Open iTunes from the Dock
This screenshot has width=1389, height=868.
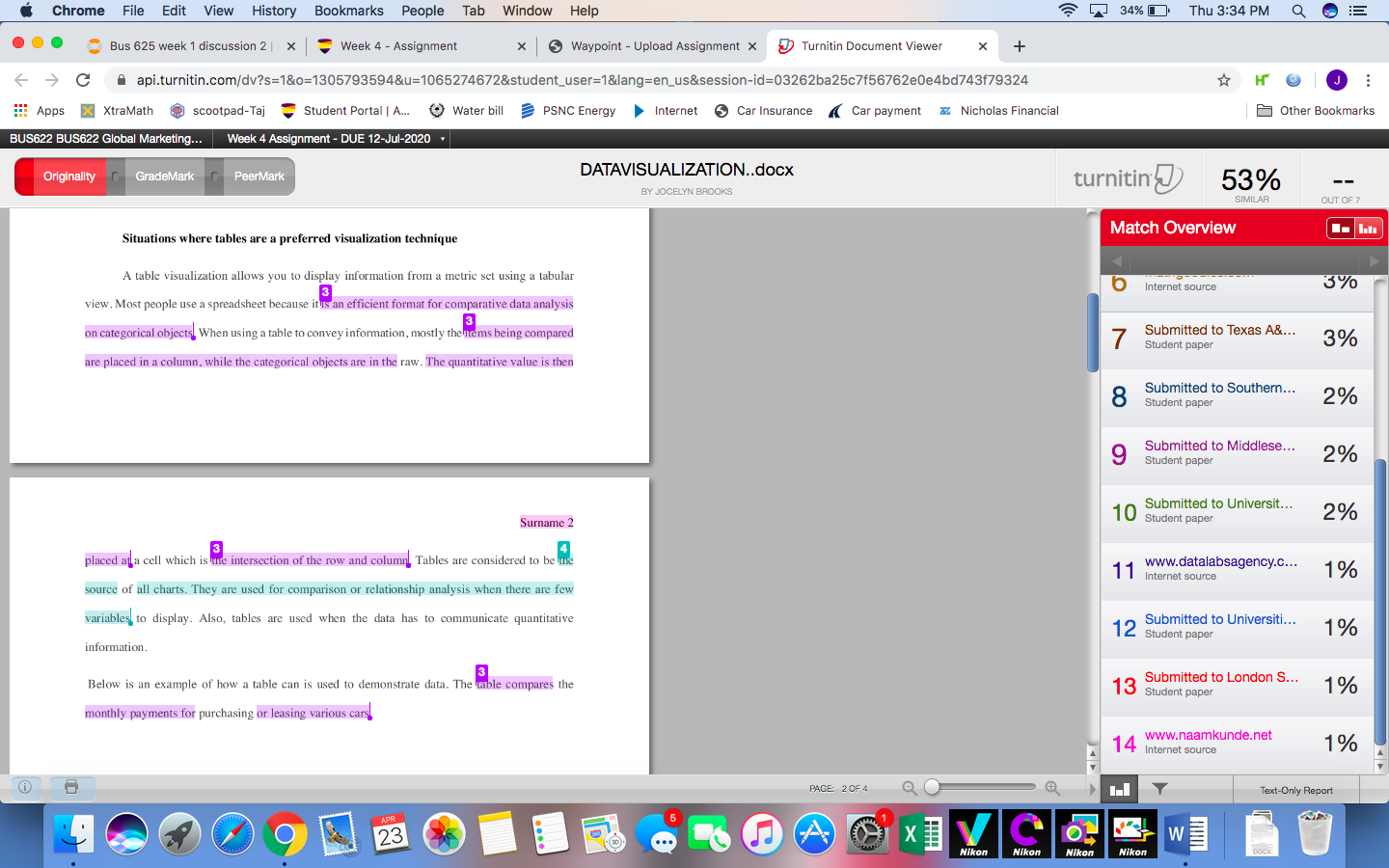(x=762, y=834)
